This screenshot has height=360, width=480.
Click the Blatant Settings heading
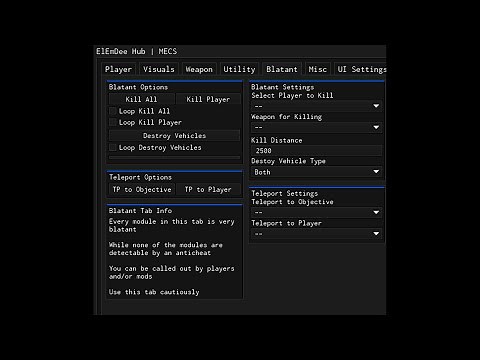pos(283,87)
